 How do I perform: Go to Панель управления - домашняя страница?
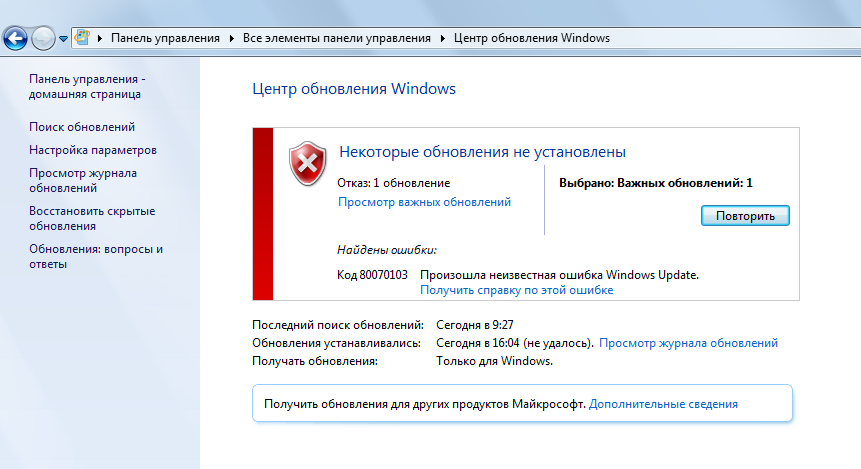point(87,86)
